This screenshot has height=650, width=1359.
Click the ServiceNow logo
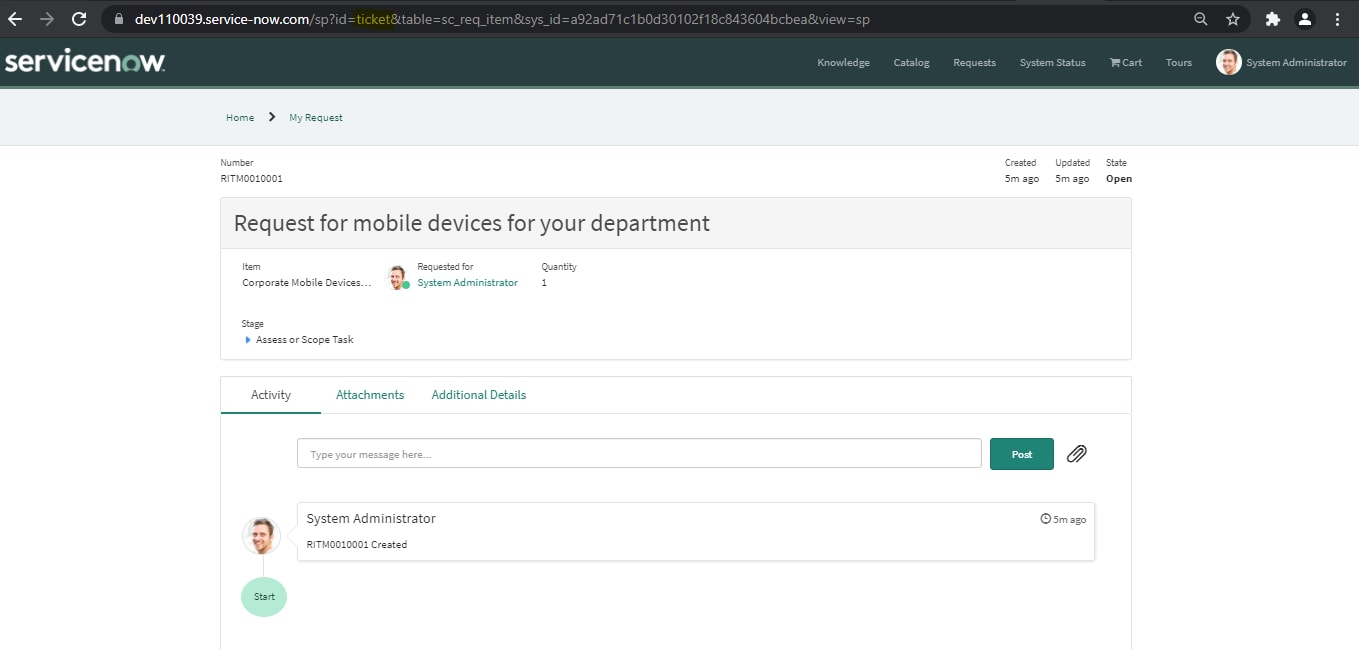coord(85,62)
